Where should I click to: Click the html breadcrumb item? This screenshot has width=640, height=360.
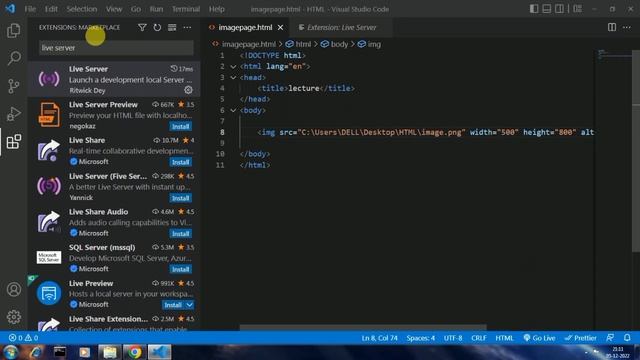(x=298, y=44)
